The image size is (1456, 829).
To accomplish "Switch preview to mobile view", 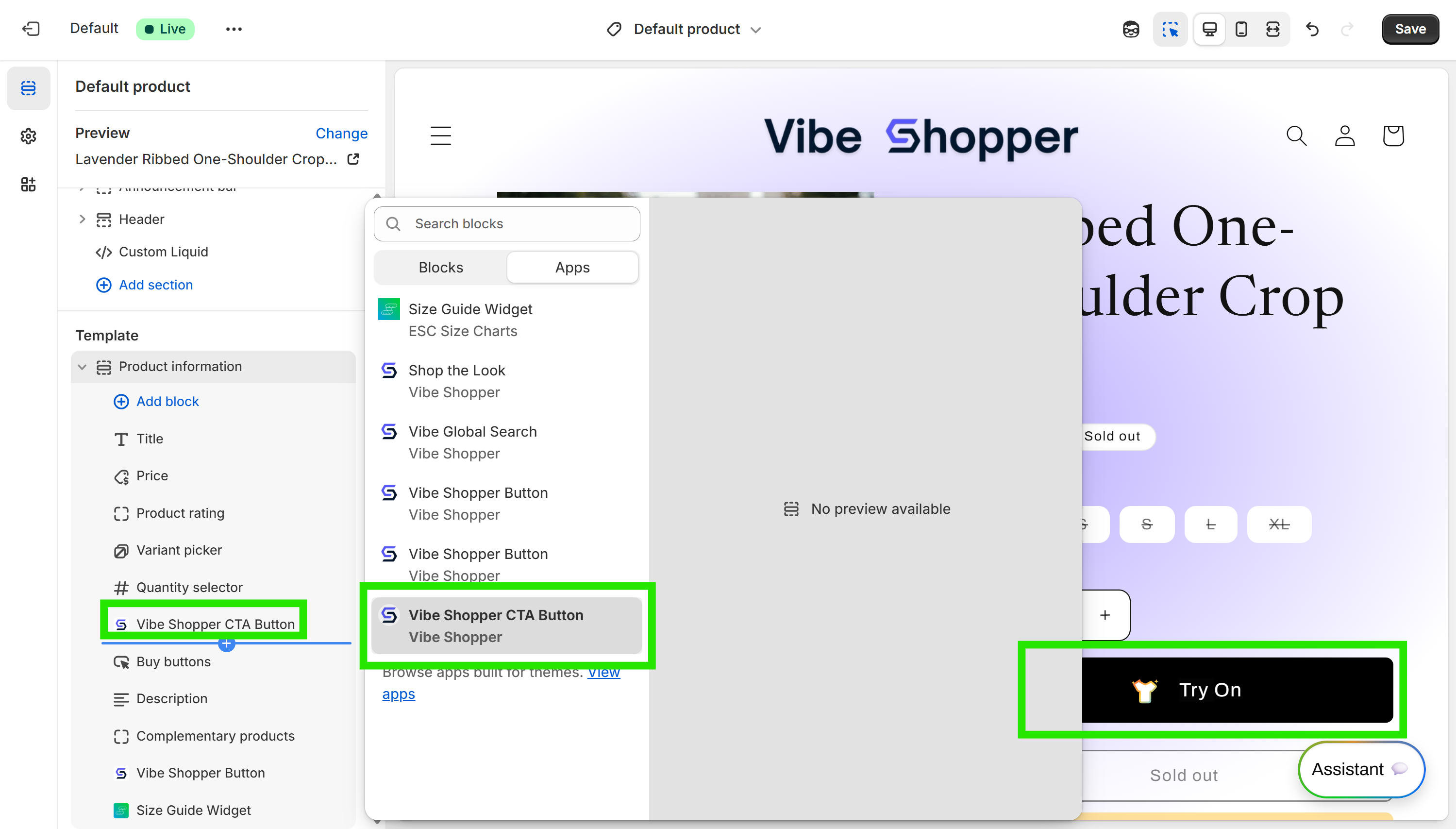I will click(x=1241, y=29).
